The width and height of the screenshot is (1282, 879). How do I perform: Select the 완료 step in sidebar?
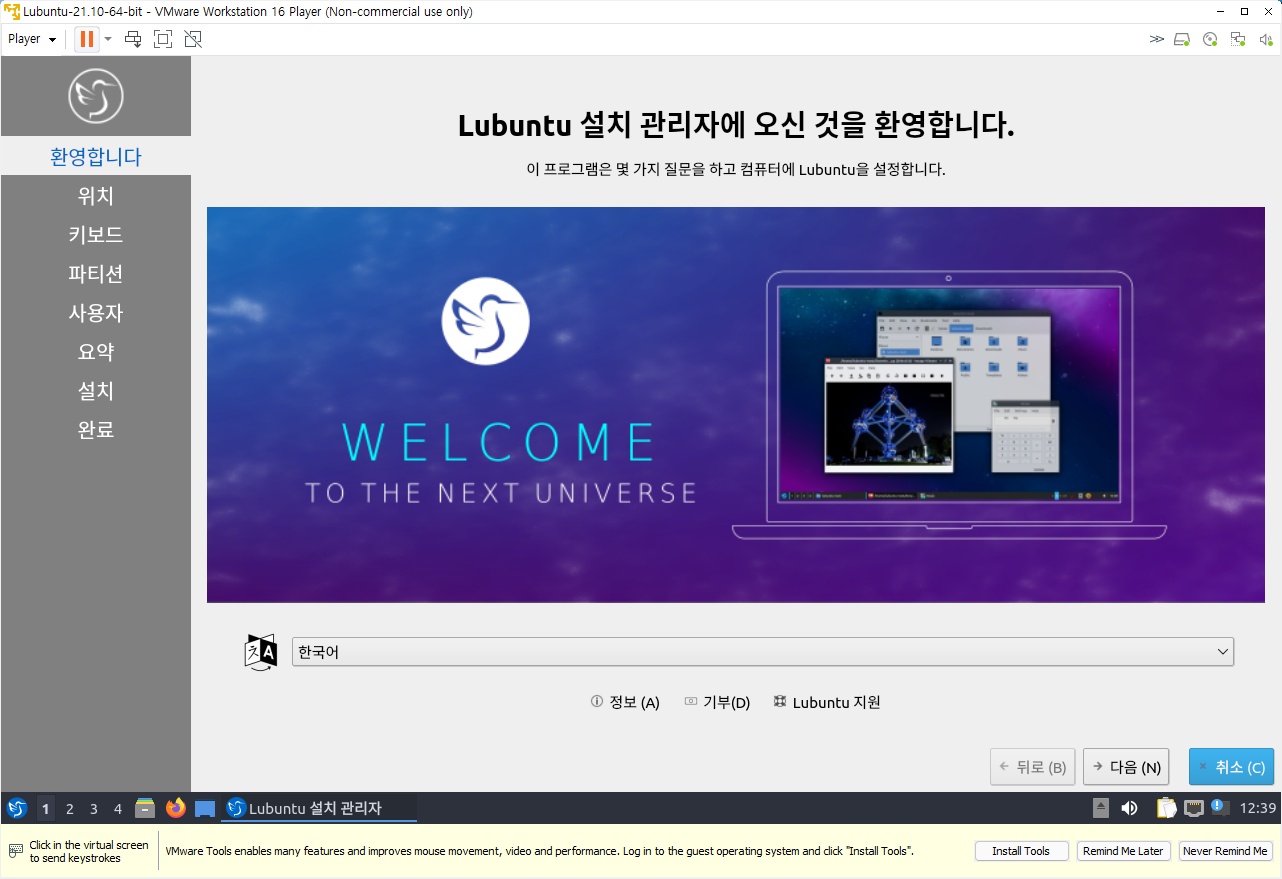click(x=96, y=430)
